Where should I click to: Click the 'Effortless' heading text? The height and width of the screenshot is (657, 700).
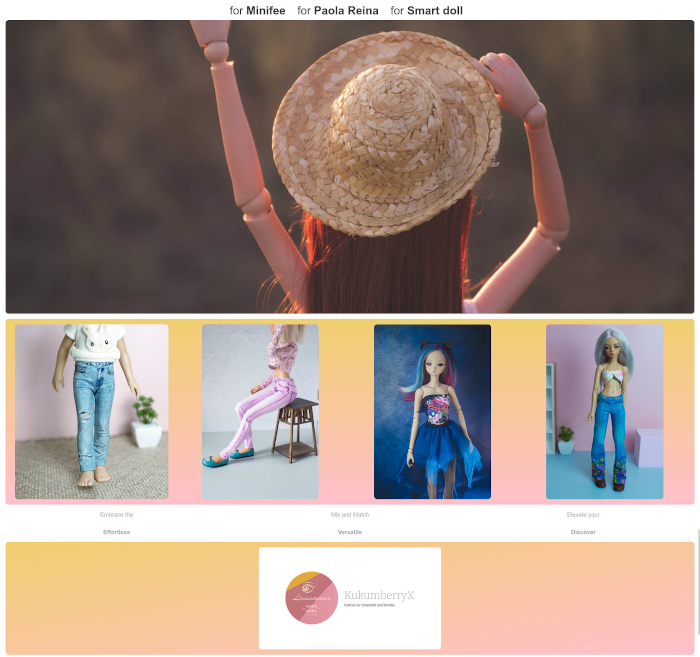click(117, 532)
